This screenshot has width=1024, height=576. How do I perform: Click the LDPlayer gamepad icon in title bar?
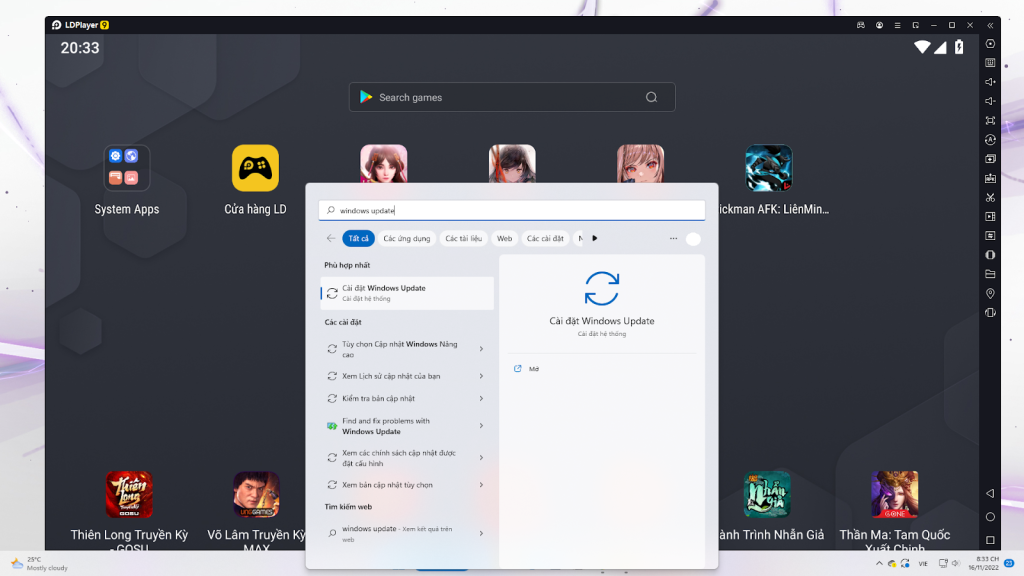pyautogui.click(x=861, y=25)
